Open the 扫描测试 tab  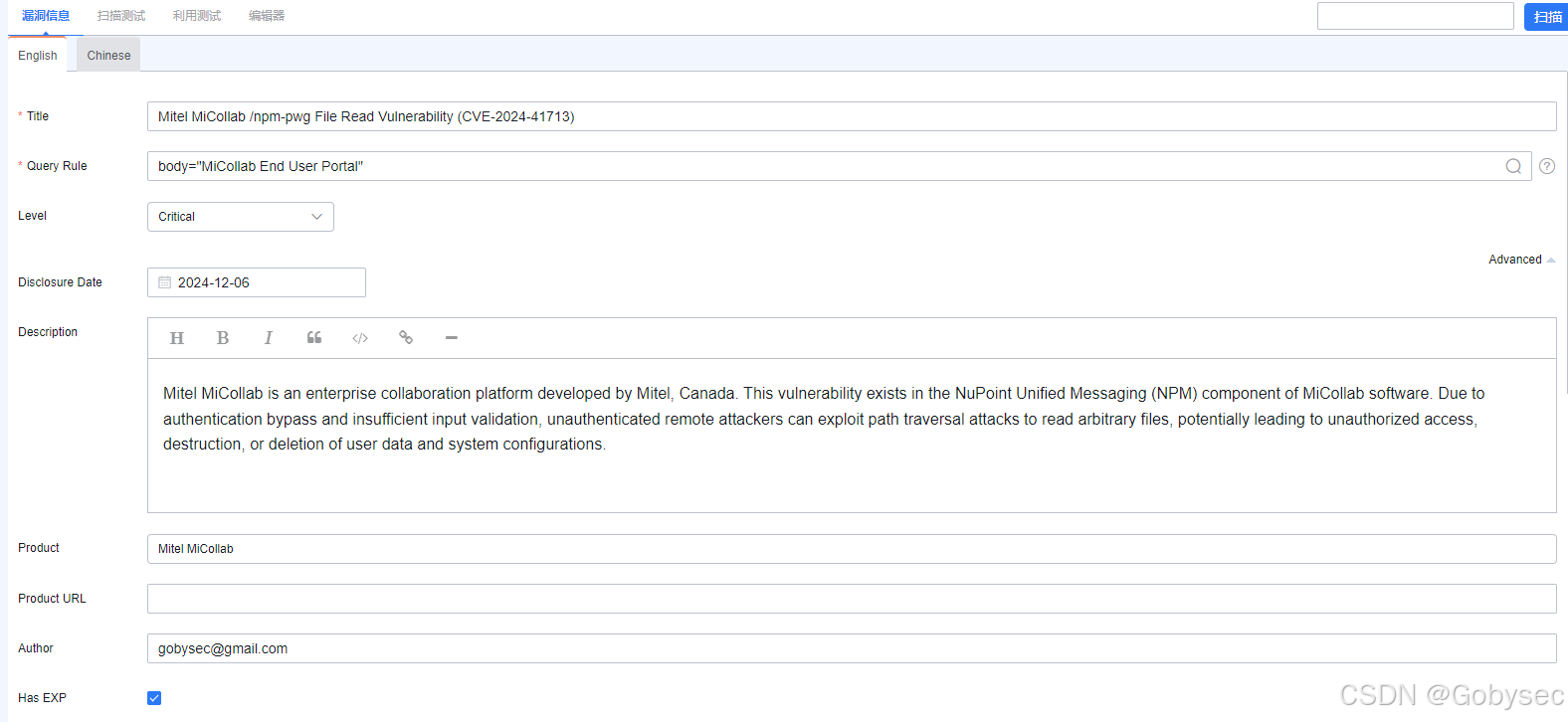(121, 16)
